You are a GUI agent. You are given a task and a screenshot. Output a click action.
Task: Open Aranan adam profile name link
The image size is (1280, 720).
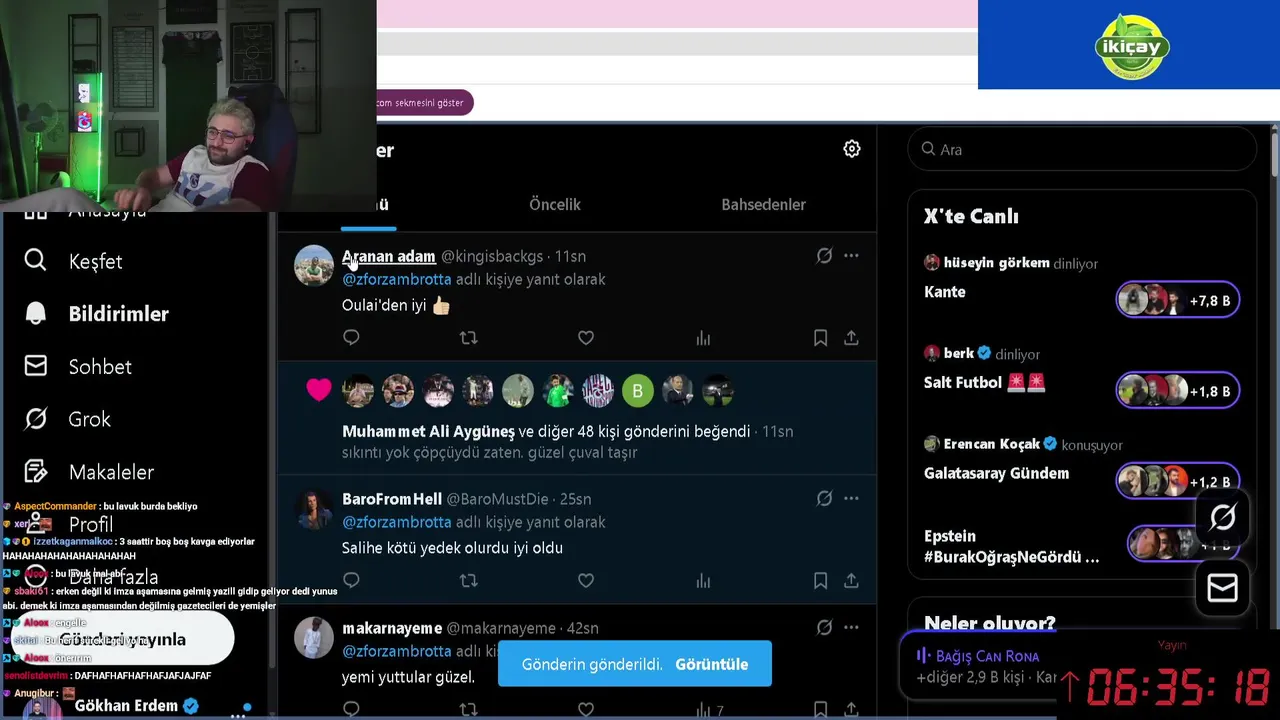click(x=389, y=256)
